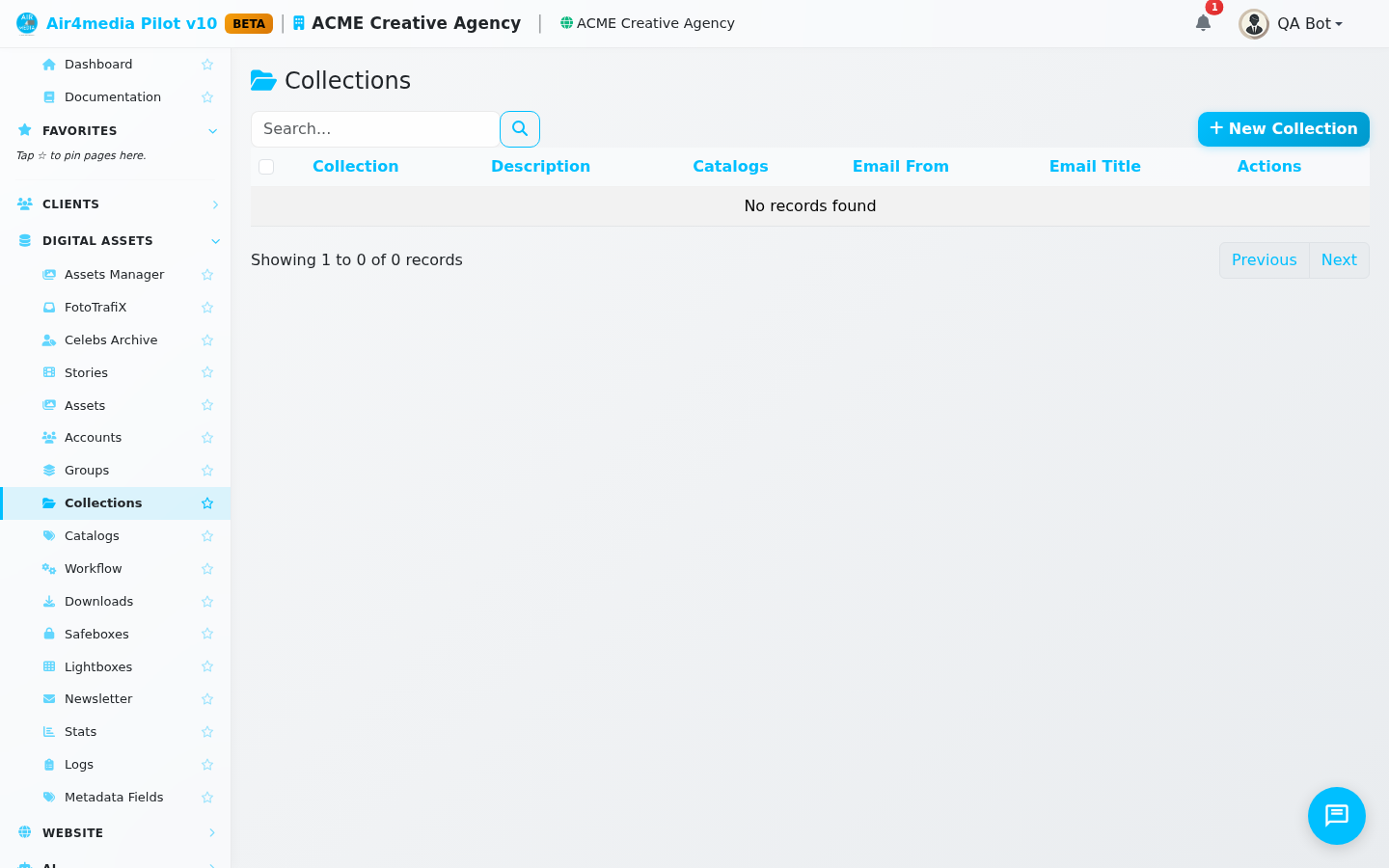Open the chat support bubble
This screenshot has height=868, width=1389.
[x=1337, y=816]
